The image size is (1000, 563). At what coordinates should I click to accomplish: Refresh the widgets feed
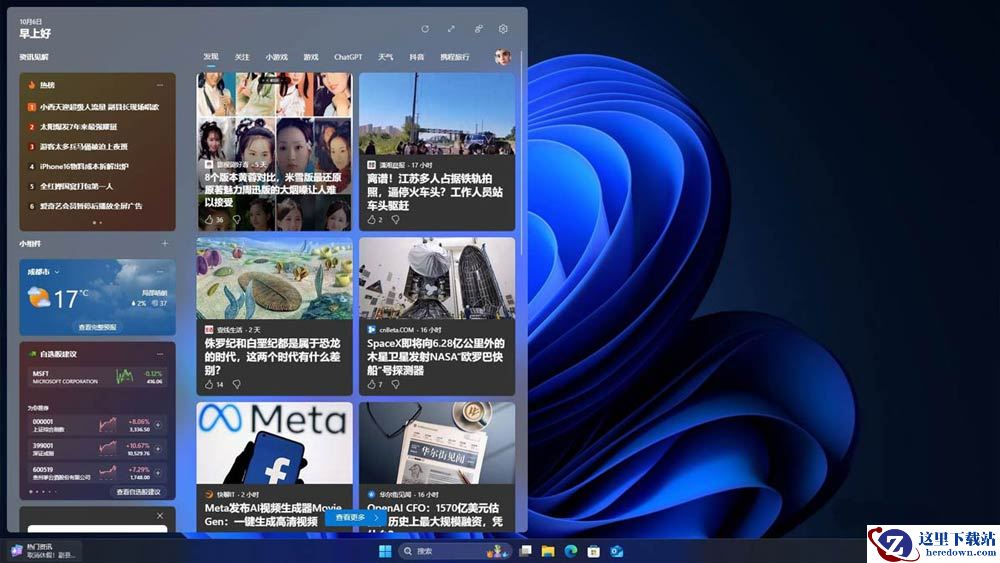click(425, 29)
